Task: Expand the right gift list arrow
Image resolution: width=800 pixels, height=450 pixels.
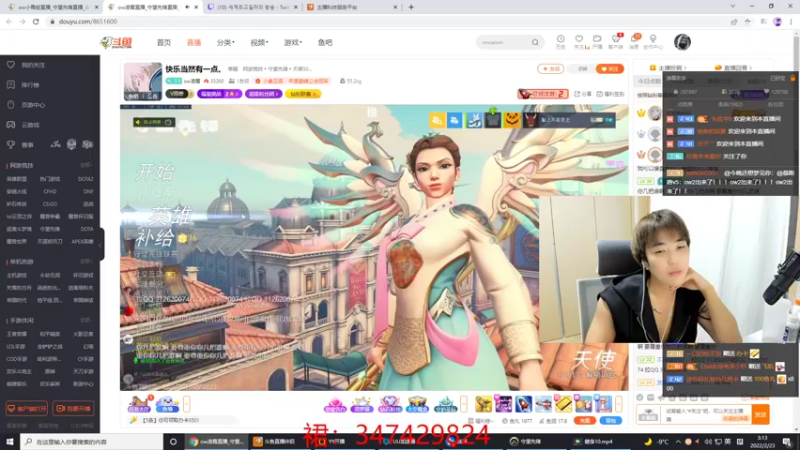Action: [619, 404]
